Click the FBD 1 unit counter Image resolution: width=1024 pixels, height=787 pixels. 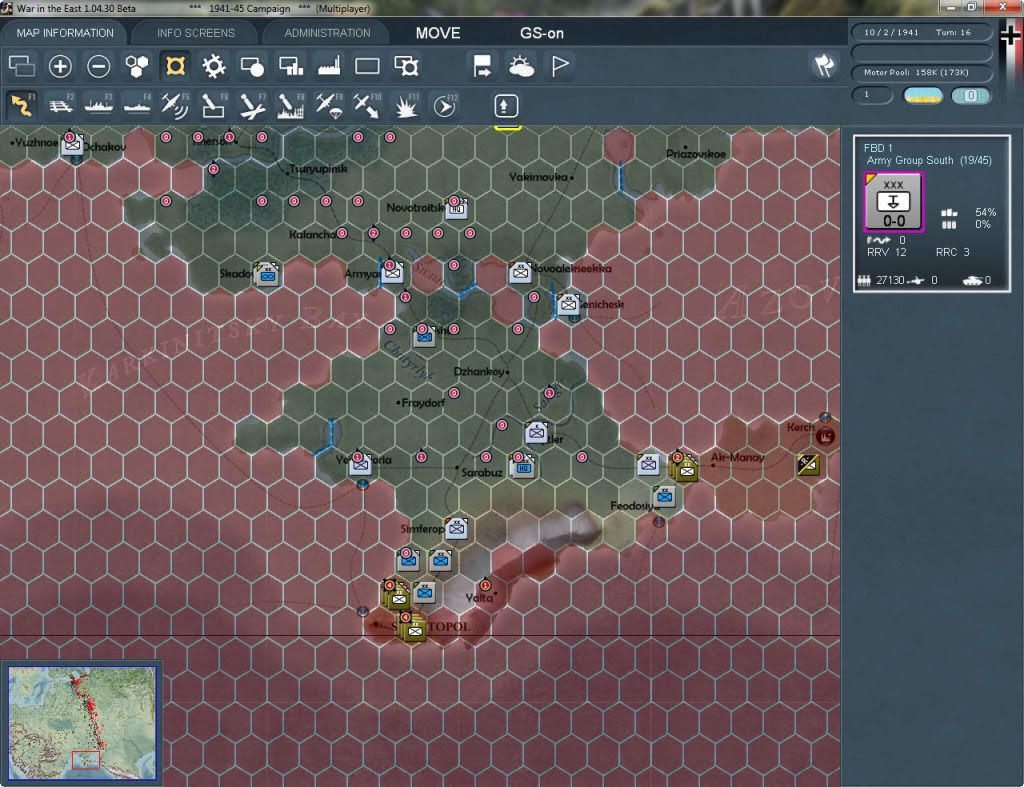pyautogui.click(x=893, y=202)
